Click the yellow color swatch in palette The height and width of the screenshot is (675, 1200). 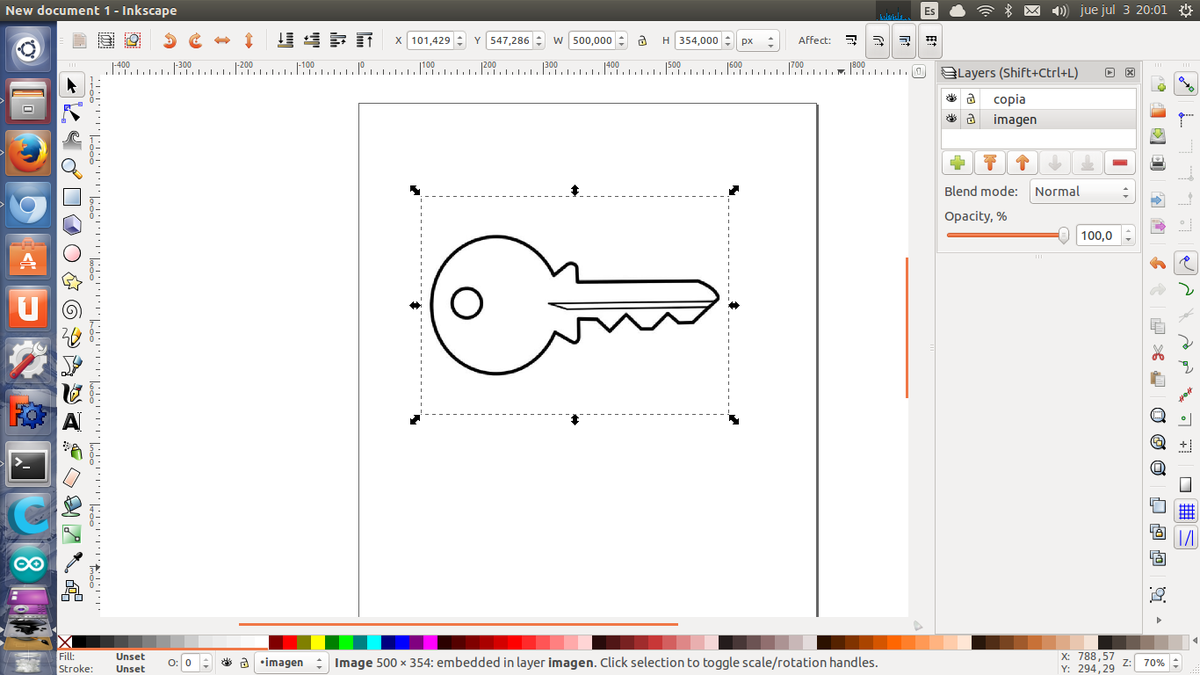[318, 642]
